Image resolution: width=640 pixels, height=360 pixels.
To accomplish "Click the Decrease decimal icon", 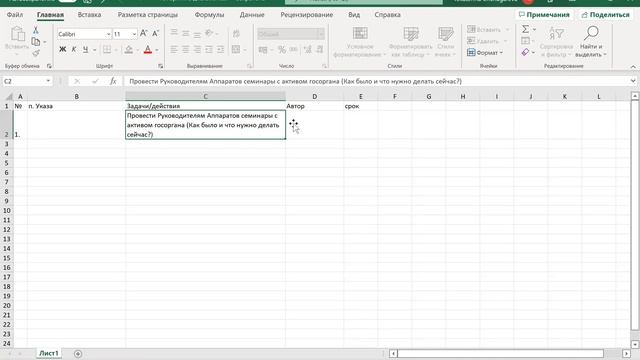I will click(320, 50).
